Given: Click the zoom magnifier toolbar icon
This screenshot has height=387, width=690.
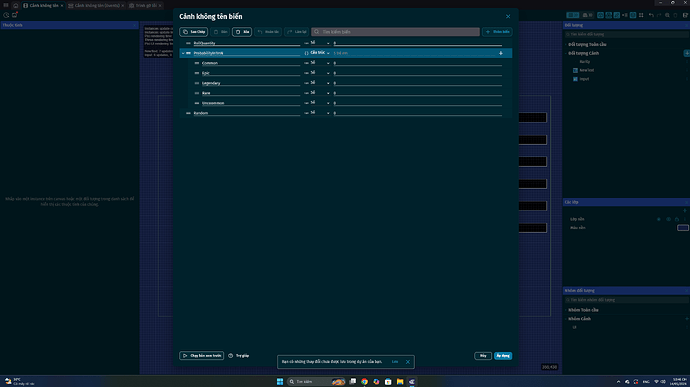Looking at the screenshot, I should click(x=668, y=15).
